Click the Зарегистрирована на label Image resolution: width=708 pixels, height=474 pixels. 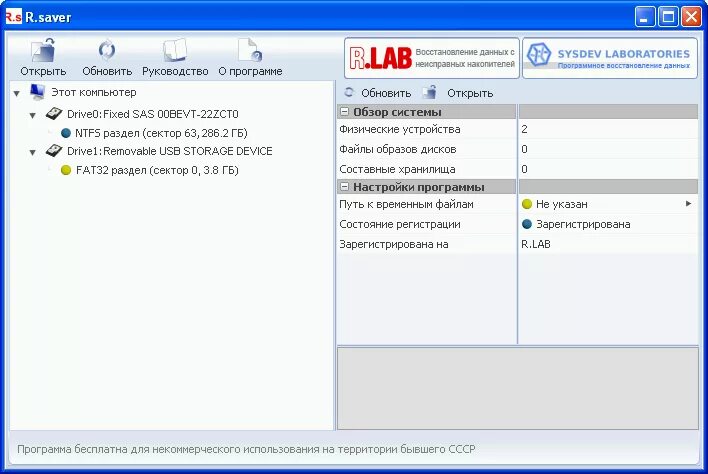point(394,244)
